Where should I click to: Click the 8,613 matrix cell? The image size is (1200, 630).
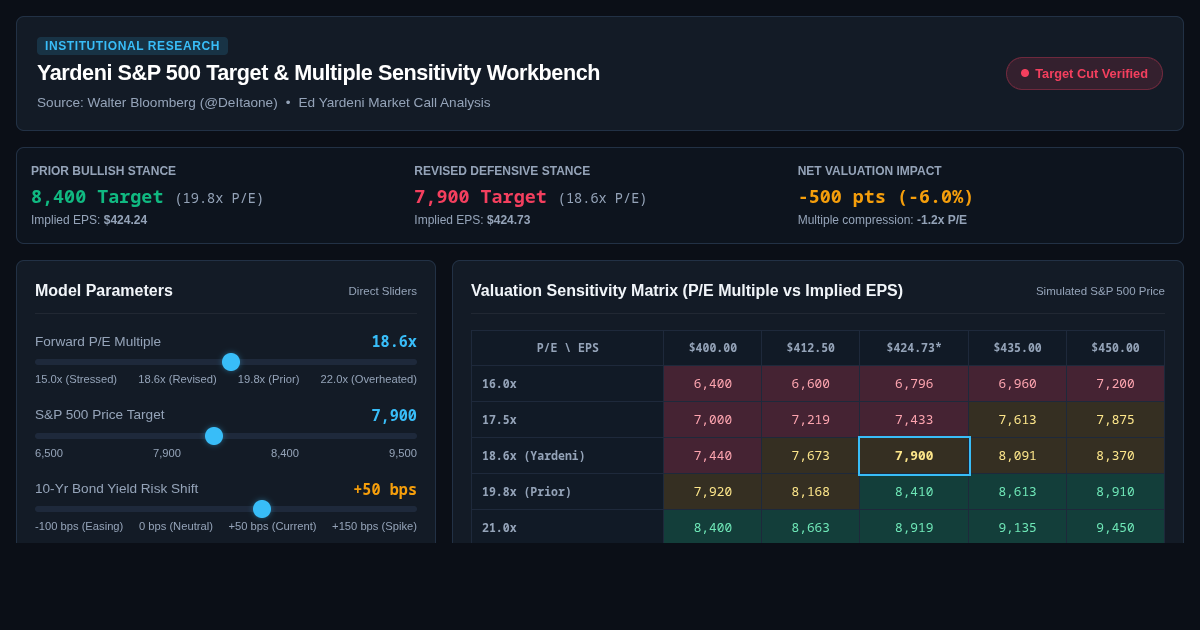tap(1017, 492)
